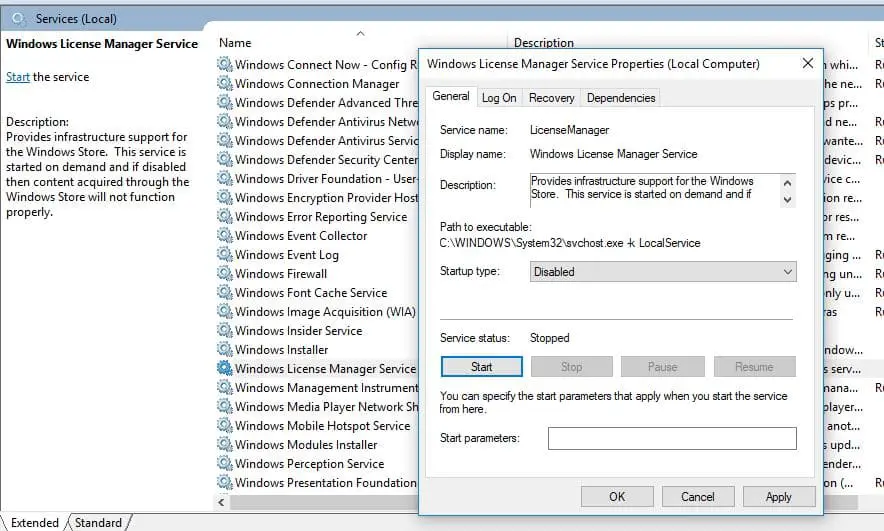Open the Dependencies tab
884x531 pixels.
tap(621, 98)
